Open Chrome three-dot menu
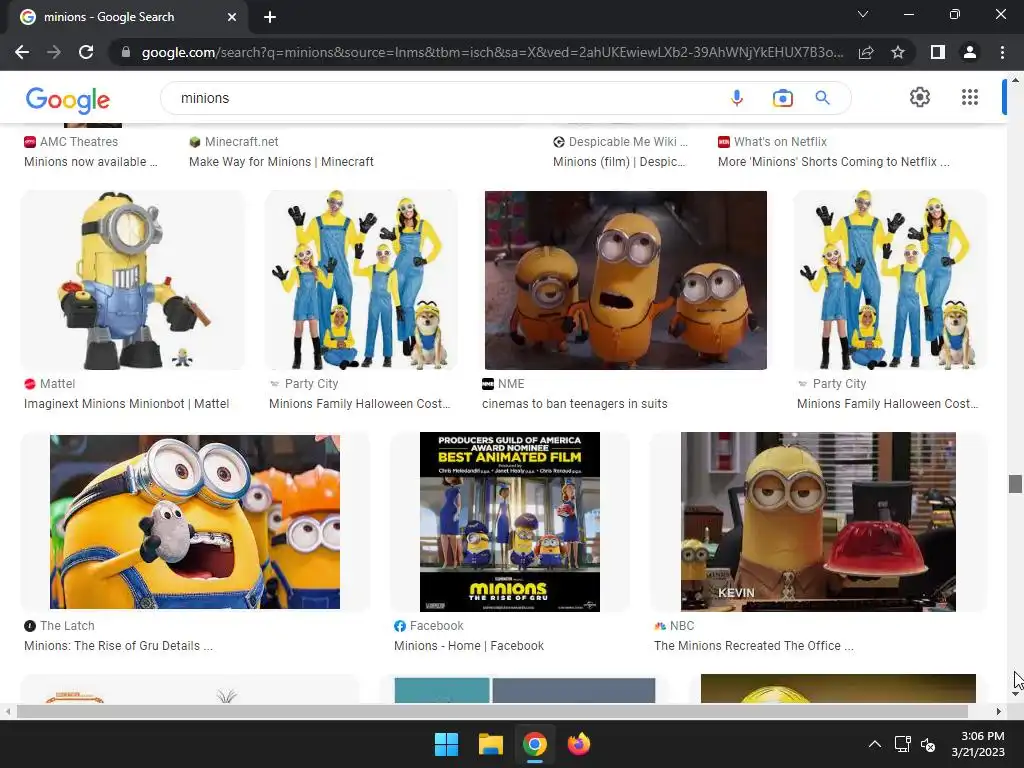The height and width of the screenshot is (768, 1024). (x=1002, y=52)
